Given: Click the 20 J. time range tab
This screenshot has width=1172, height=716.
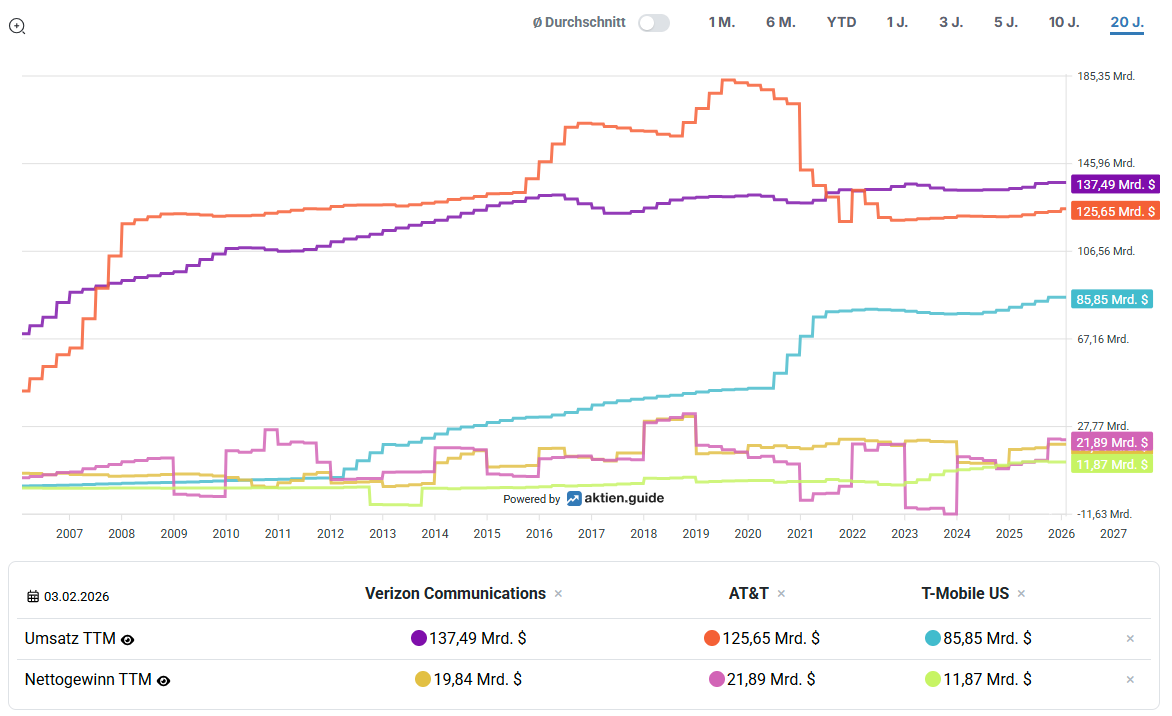Looking at the screenshot, I should tap(1126, 22).
